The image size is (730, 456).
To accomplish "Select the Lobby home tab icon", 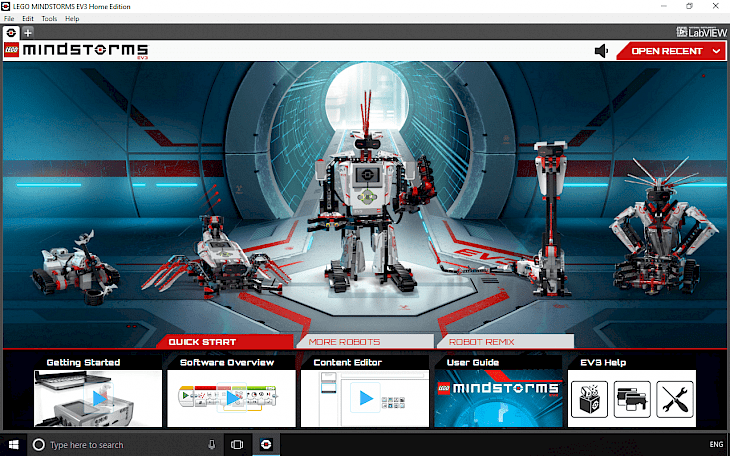I will point(12,33).
